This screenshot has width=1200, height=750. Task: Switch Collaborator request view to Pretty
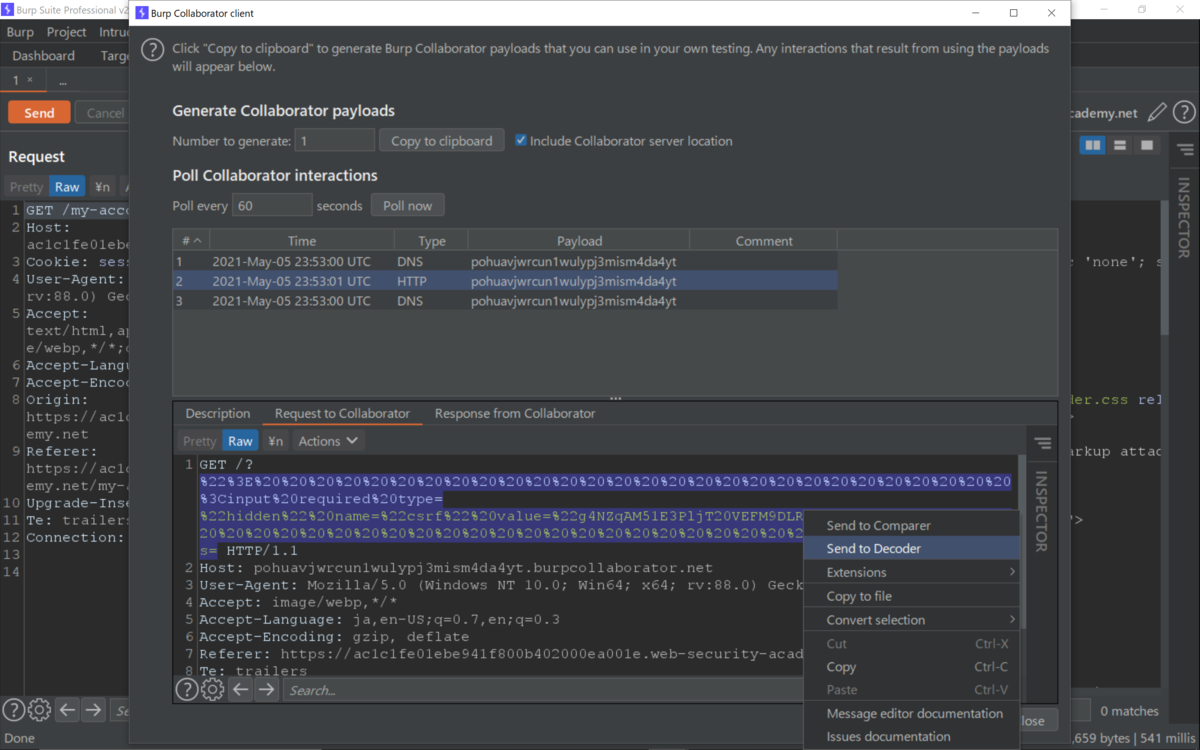point(199,441)
